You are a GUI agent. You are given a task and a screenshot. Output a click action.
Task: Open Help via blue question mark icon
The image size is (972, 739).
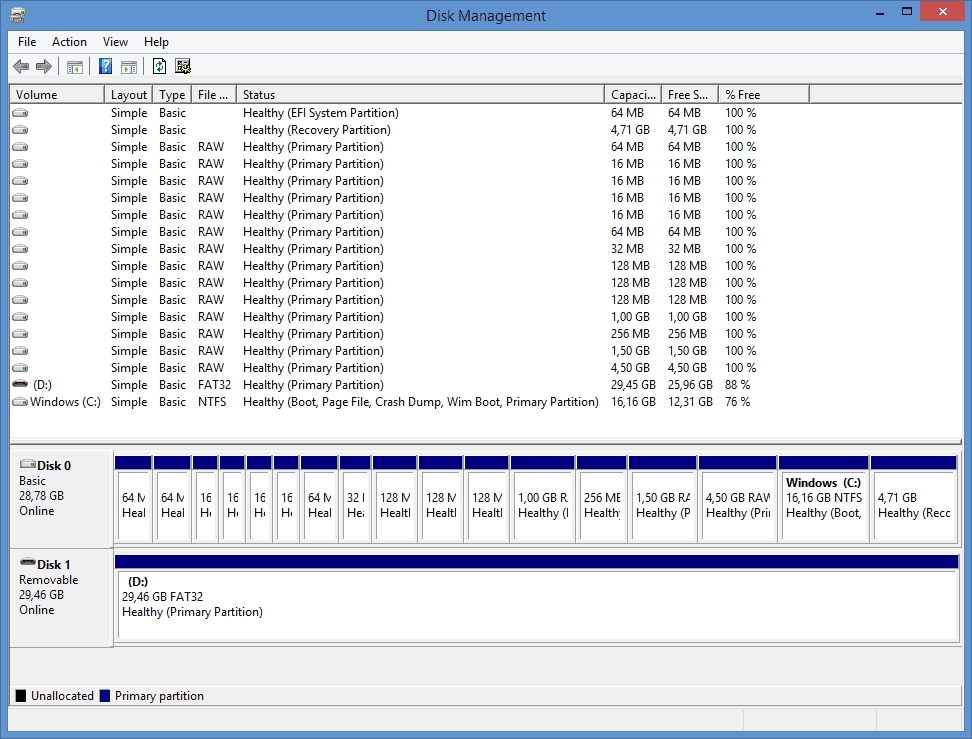point(105,67)
